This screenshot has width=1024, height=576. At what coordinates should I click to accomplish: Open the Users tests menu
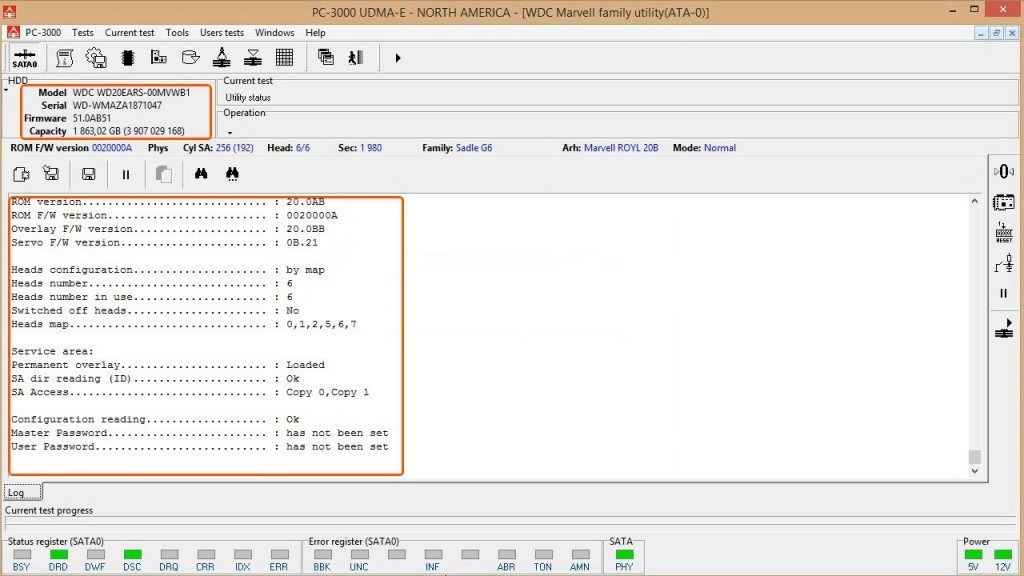point(222,33)
